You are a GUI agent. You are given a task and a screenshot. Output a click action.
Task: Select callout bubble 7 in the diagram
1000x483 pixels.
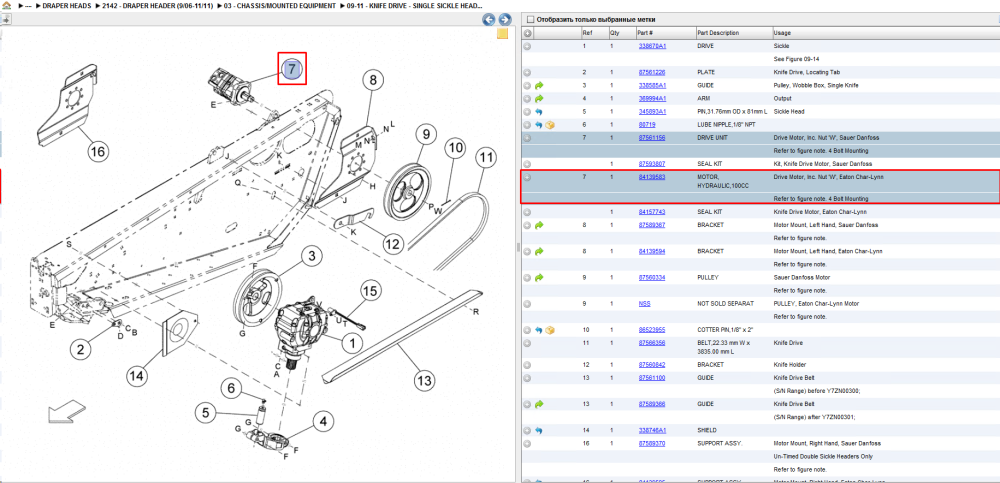pyautogui.click(x=291, y=69)
